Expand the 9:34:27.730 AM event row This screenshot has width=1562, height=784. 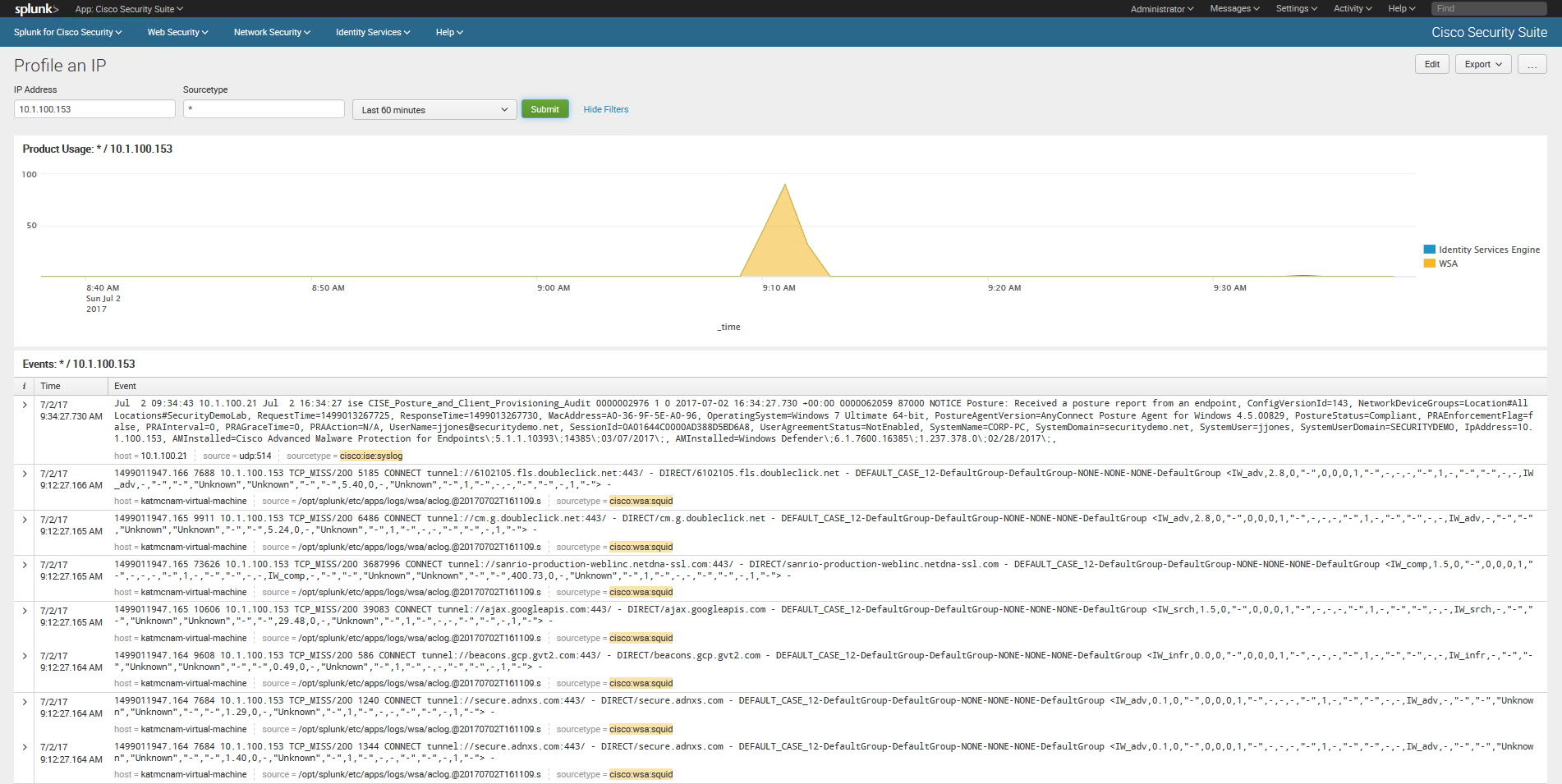coord(25,405)
